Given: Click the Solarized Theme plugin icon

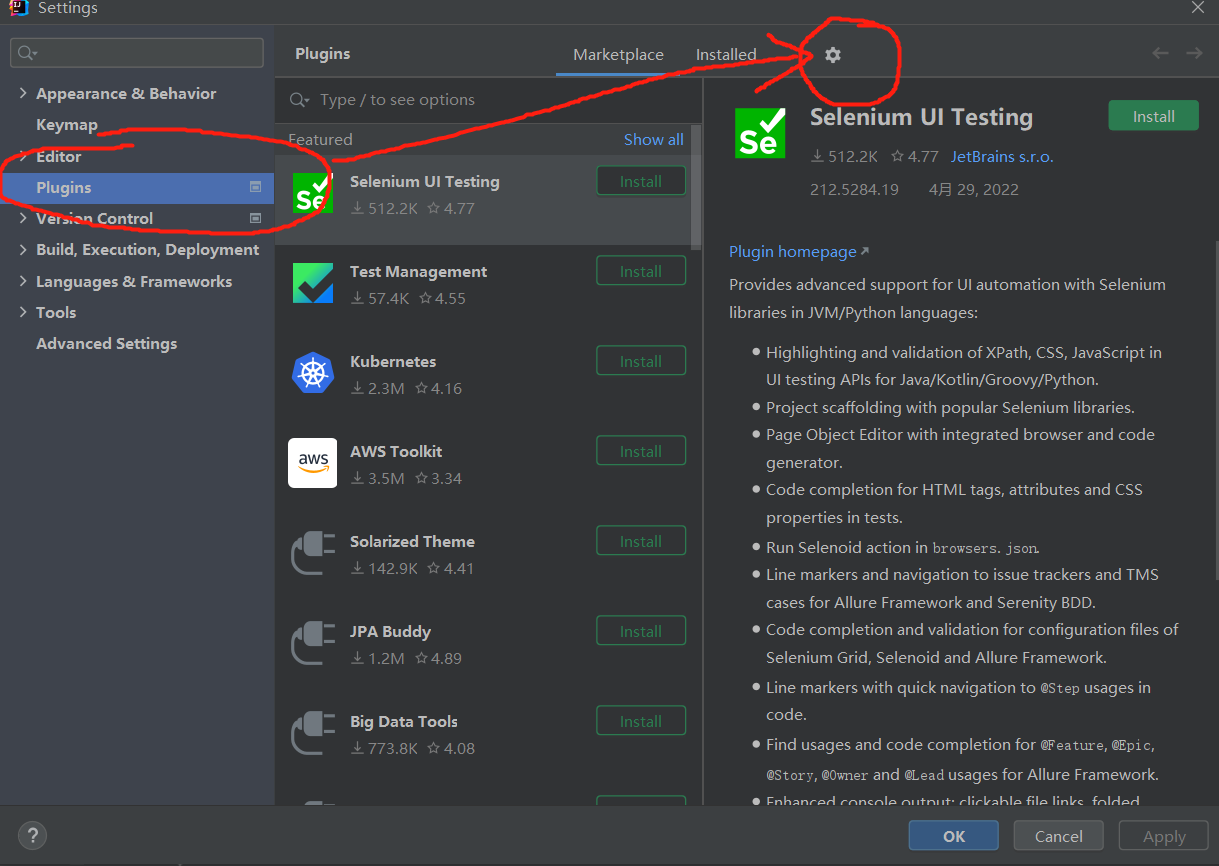Looking at the screenshot, I should coord(312,553).
